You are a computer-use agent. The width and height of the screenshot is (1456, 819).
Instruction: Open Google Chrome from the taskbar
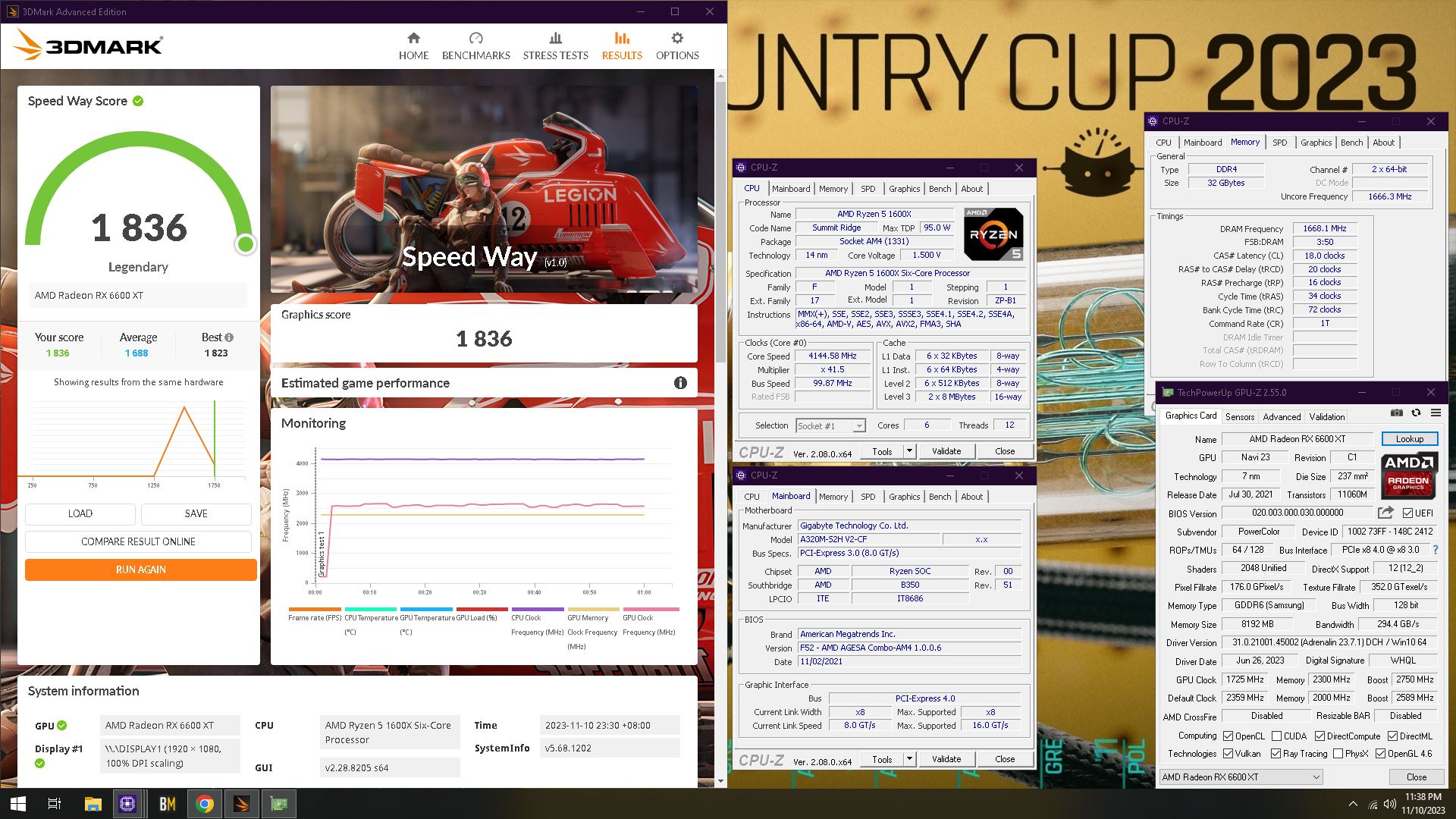pos(205,804)
